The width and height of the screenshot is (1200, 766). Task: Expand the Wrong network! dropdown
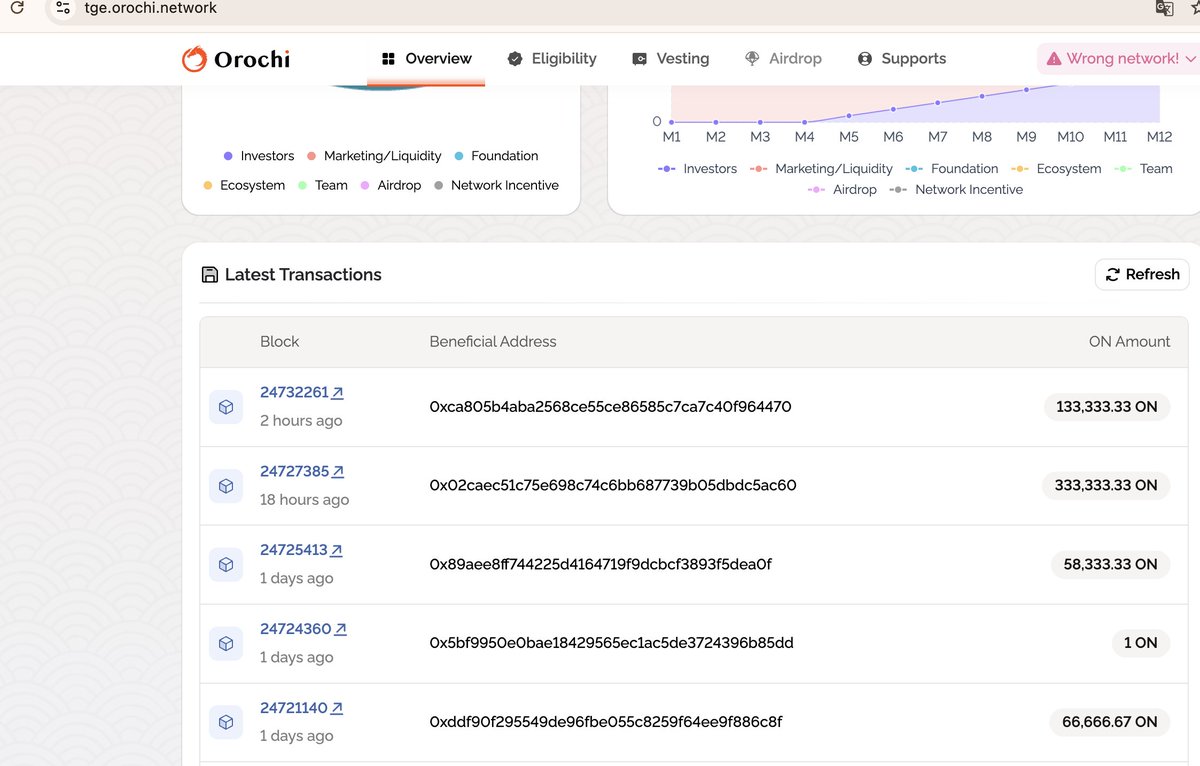tap(1120, 59)
